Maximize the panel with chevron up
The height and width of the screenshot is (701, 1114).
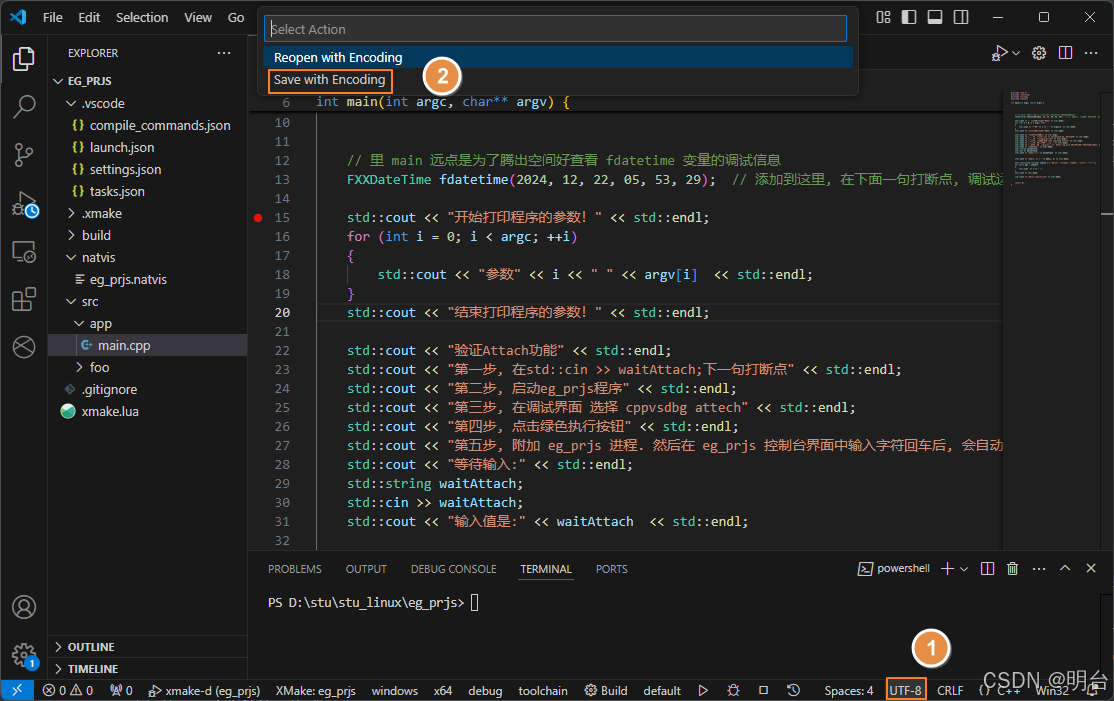click(x=1065, y=568)
